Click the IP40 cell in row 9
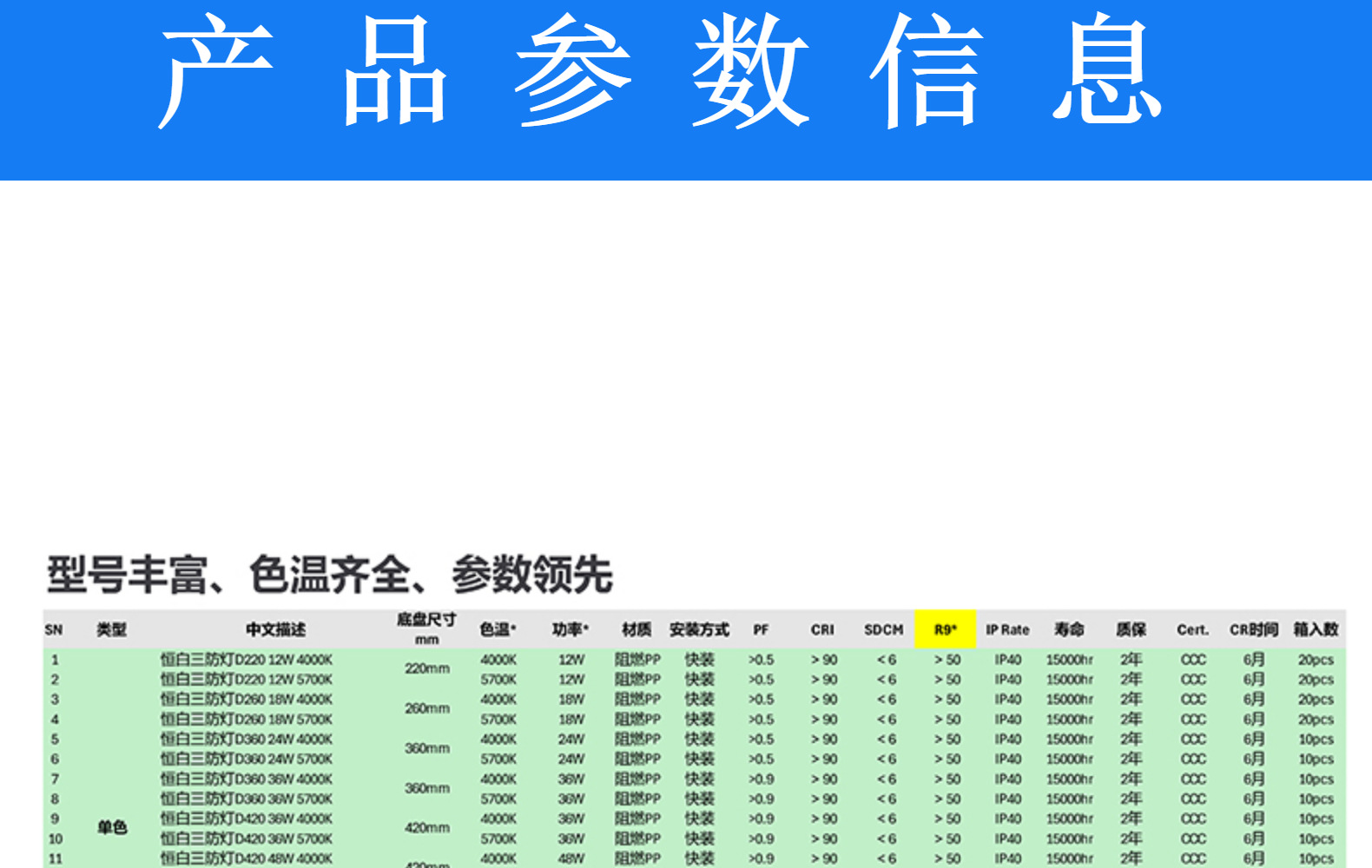Screen dimensions: 1372x868 [x=1007, y=819]
